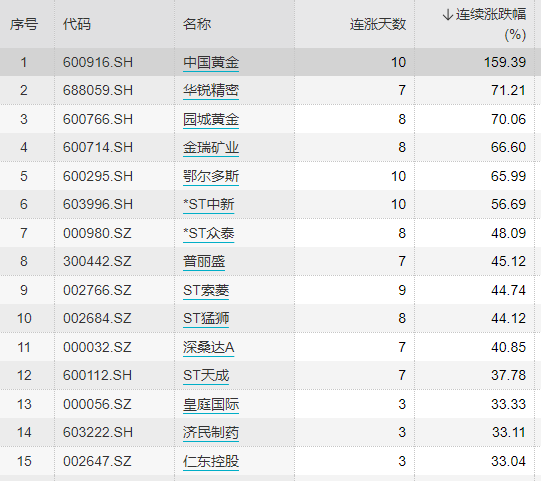This screenshot has height=481, width=541.
Task: Click the value 66.60 for 金瑞矿业
Action: pos(508,147)
